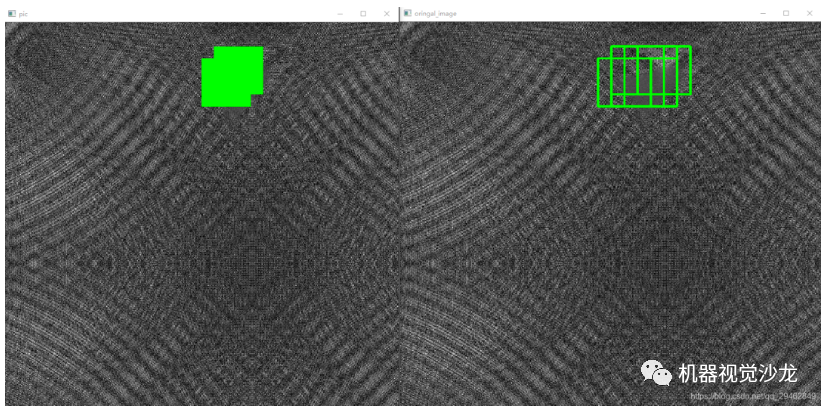Close the pic window
The height and width of the screenshot is (410, 825).
point(387,14)
